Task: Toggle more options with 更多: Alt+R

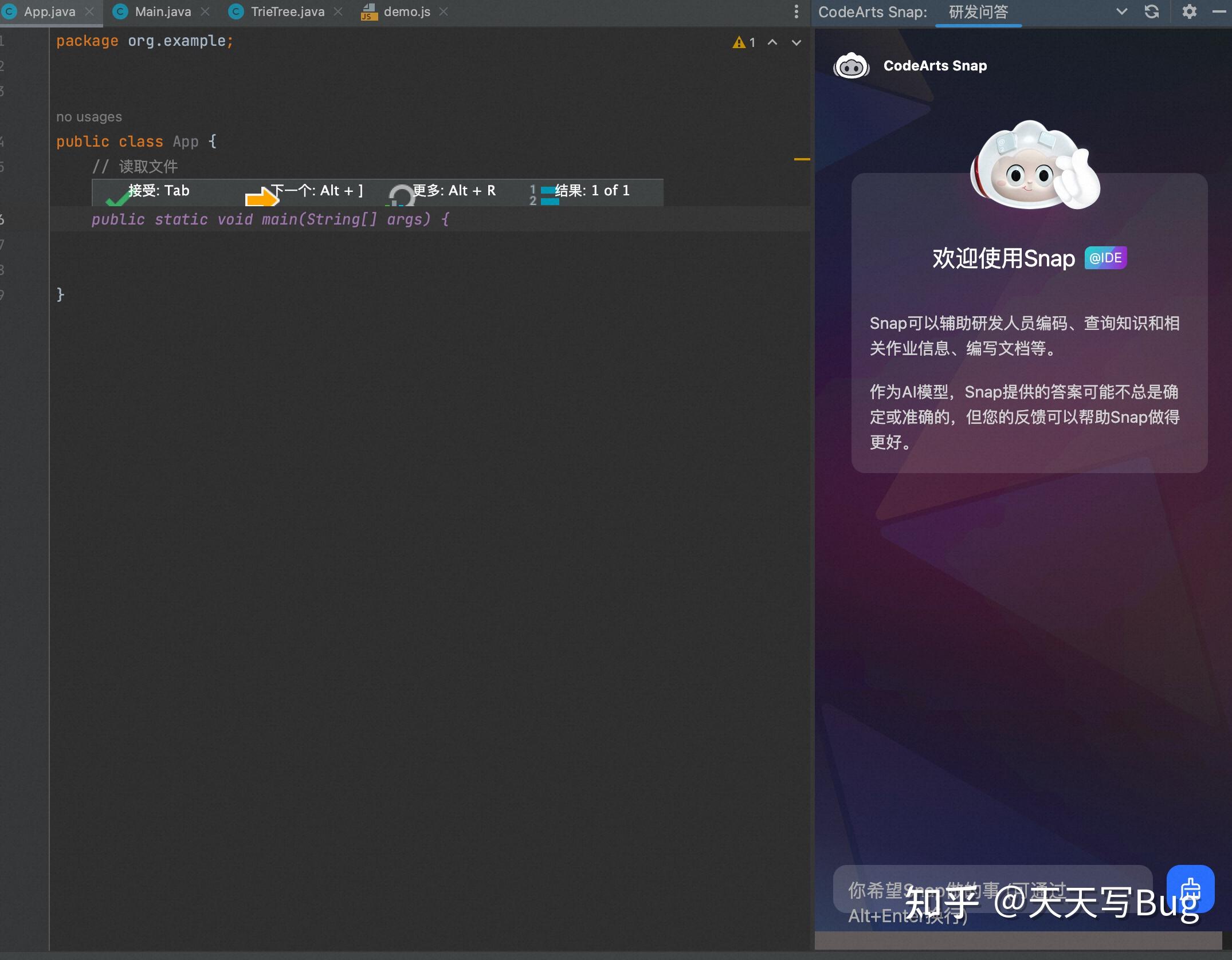Action: [453, 191]
